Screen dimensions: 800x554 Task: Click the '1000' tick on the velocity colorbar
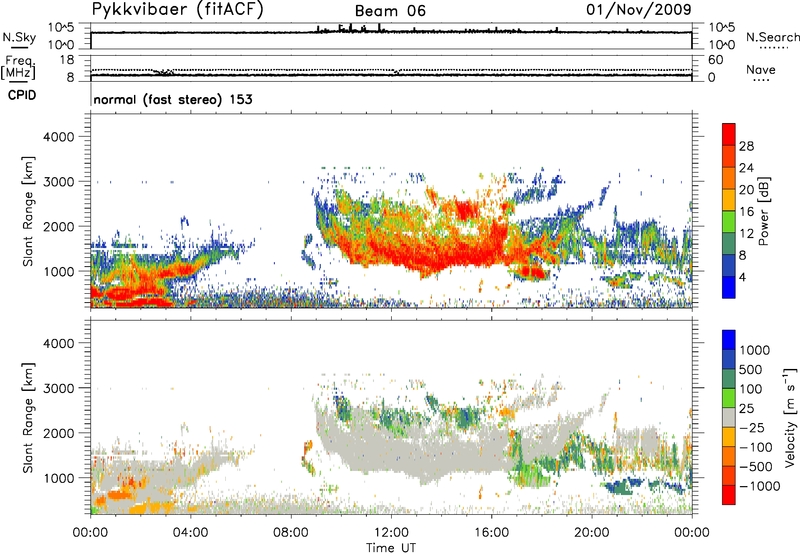pos(754,350)
